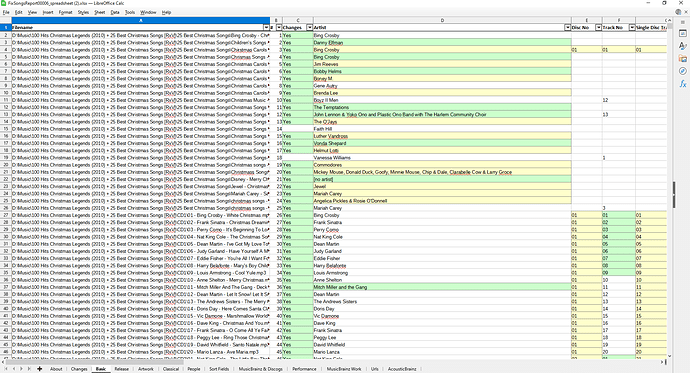The height and width of the screenshot is (373, 690).
Task: Open the sidebar Functions fx icon
Action: tap(683, 84)
